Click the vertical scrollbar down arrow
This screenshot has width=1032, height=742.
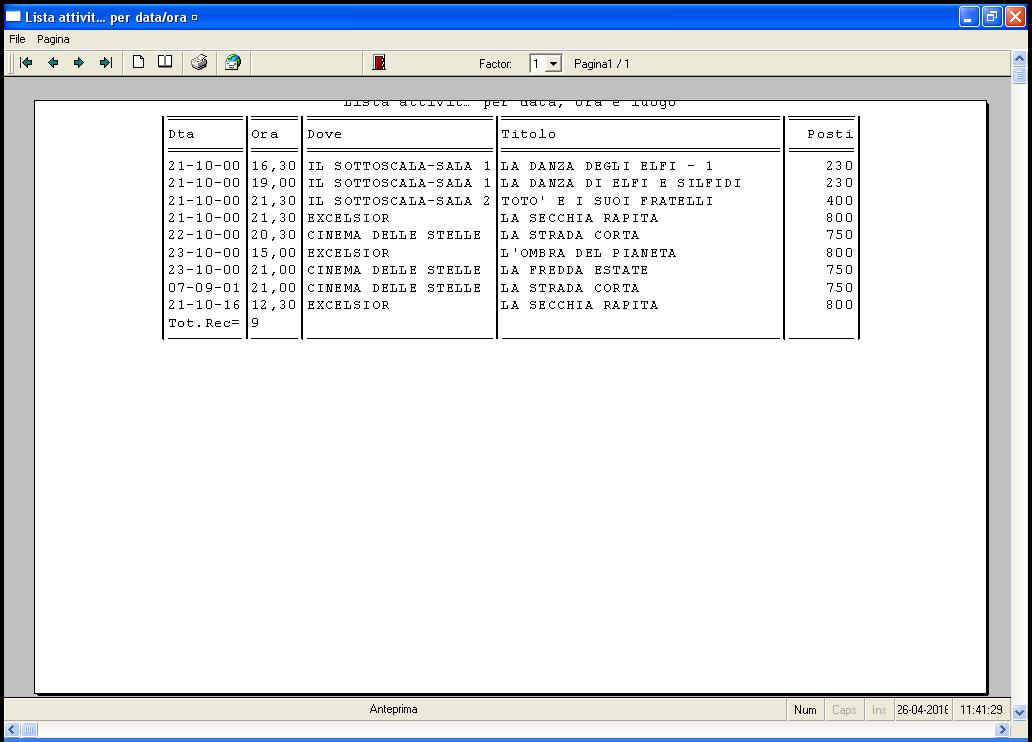(x=1019, y=712)
